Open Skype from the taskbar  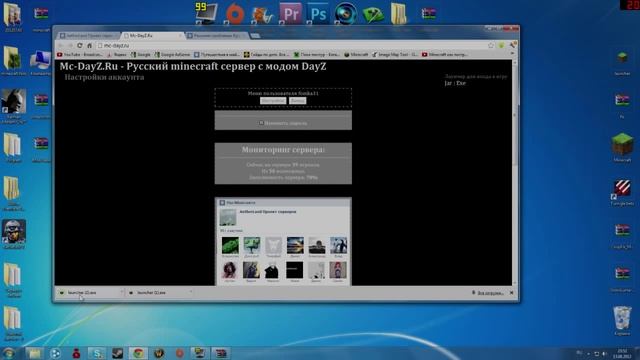click(x=97, y=353)
